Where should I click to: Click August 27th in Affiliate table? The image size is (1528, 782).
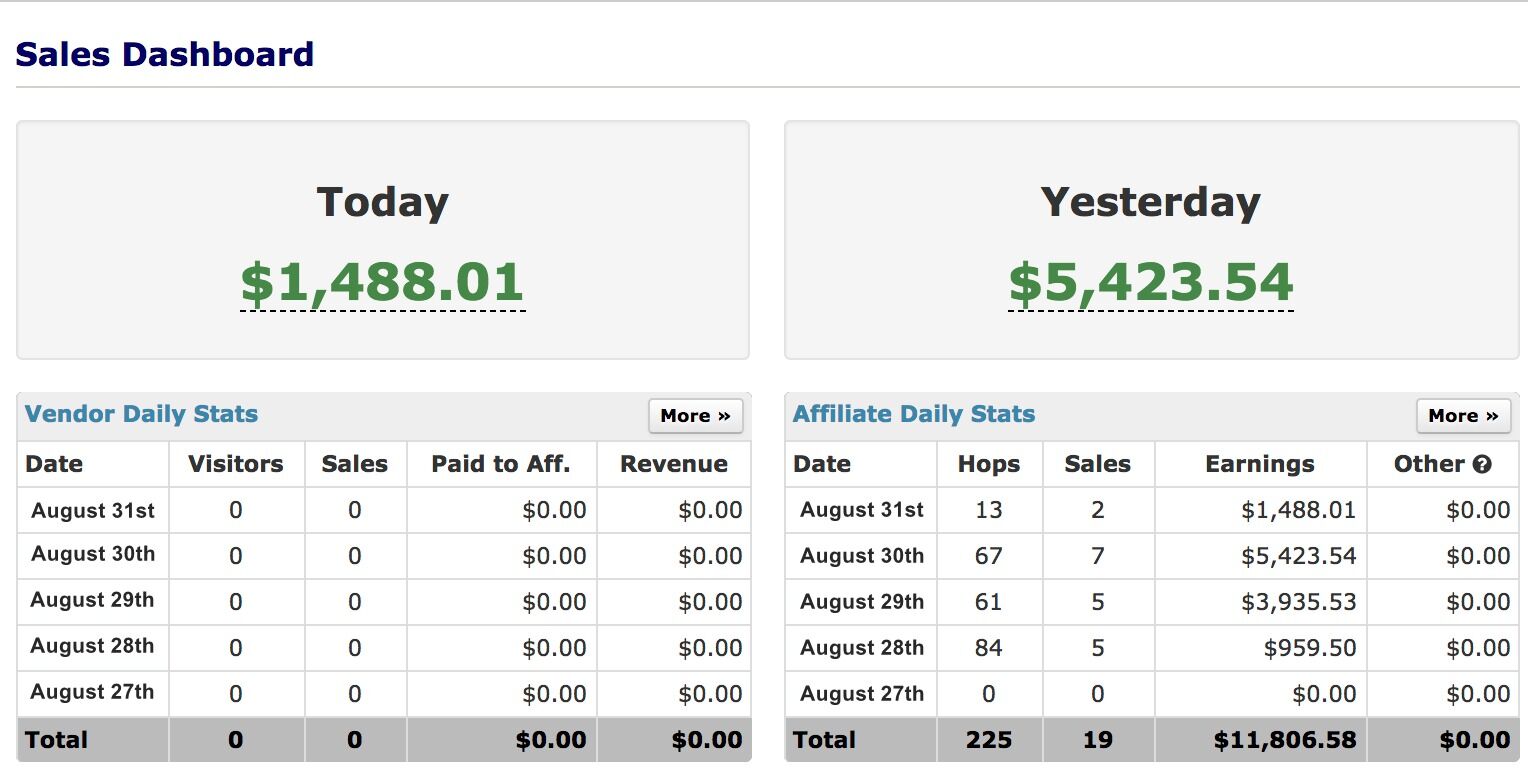(862, 694)
